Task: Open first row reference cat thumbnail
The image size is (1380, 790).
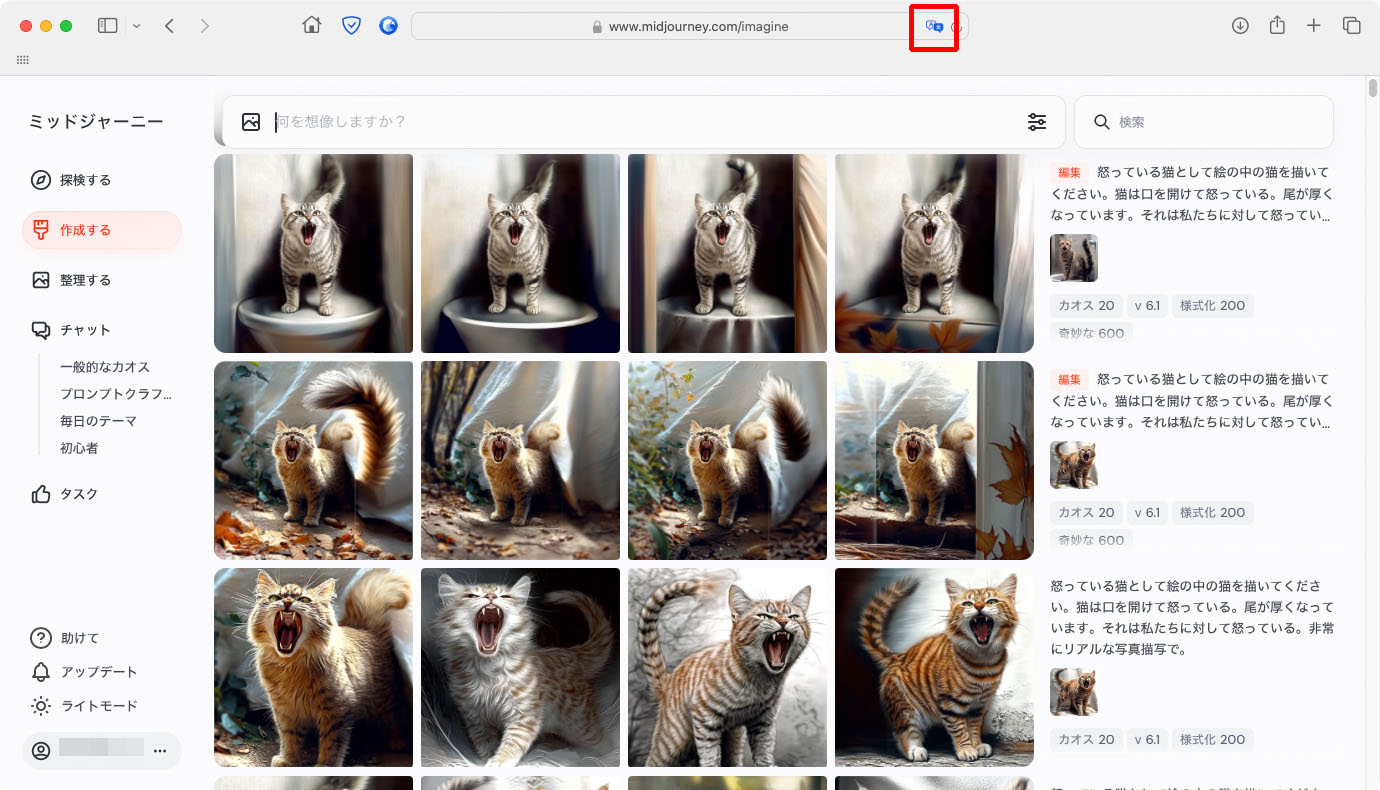Action: point(1074,258)
